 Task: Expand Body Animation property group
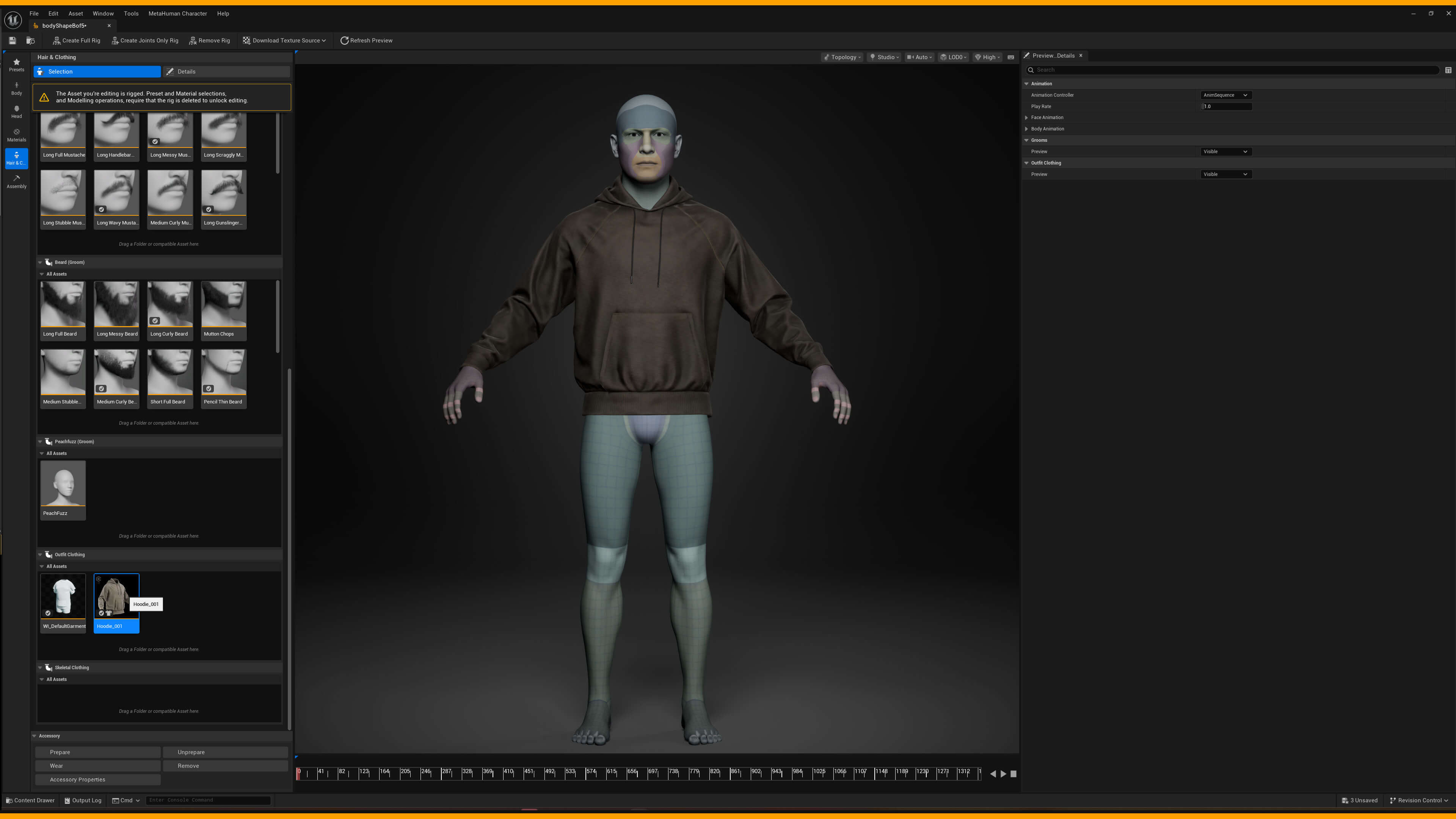click(x=1026, y=129)
